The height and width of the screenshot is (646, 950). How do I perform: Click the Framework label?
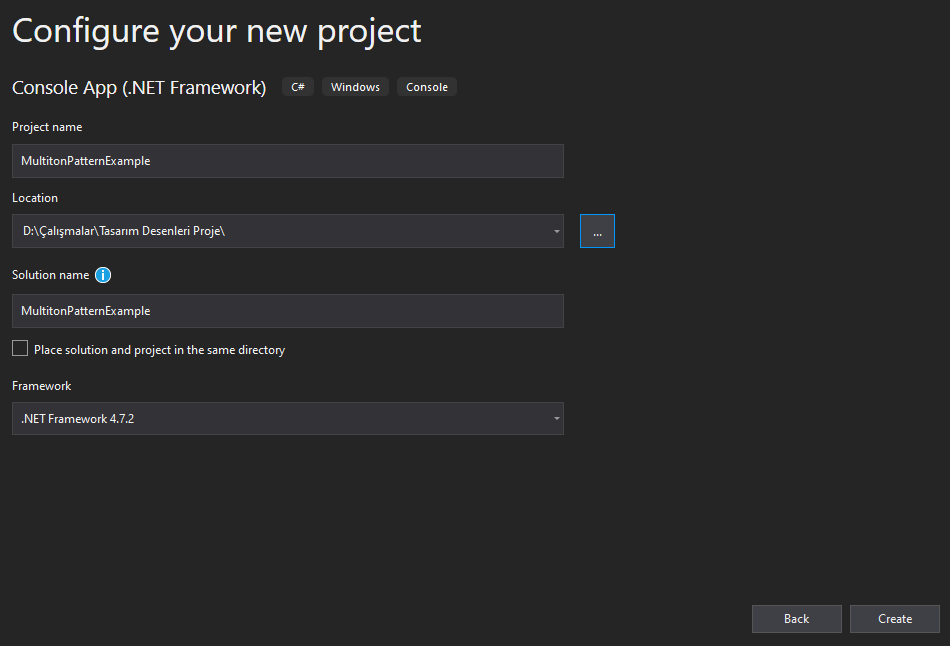[42, 385]
